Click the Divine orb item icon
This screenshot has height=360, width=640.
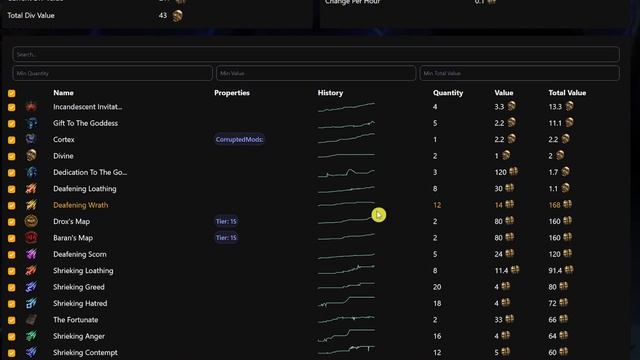pyautogui.click(x=31, y=156)
